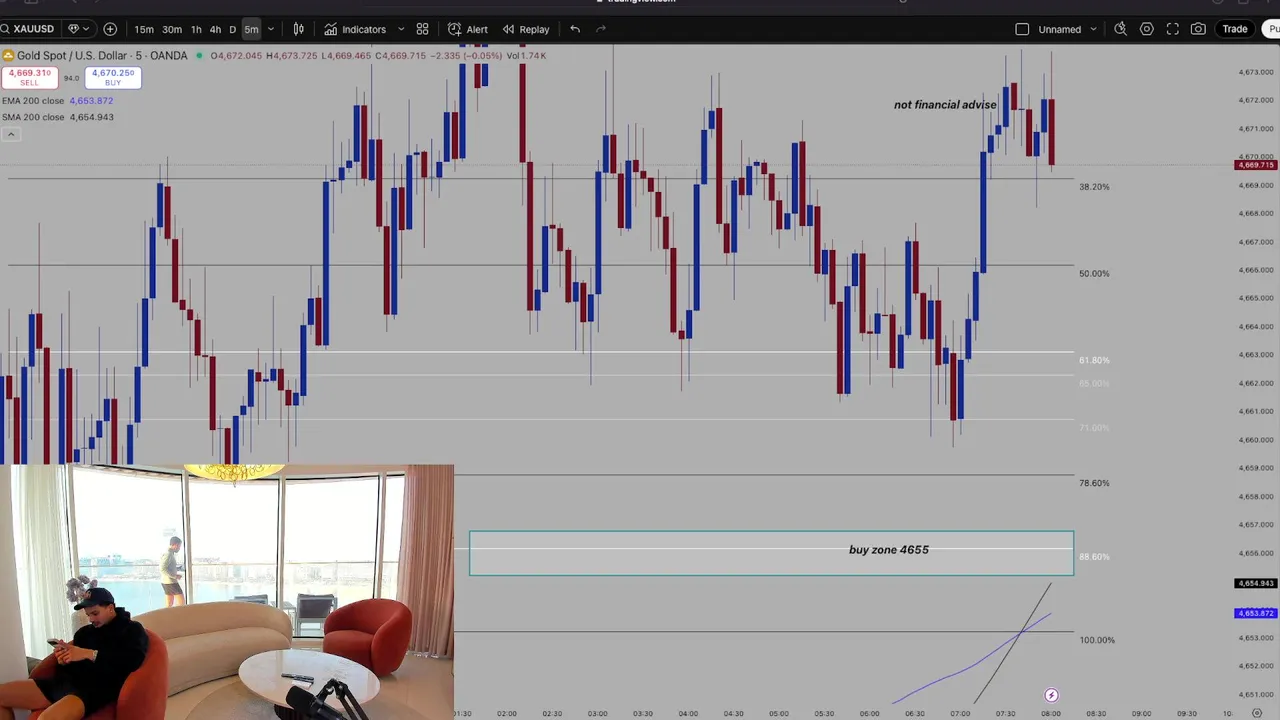This screenshot has height=720, width=1280.
Task: Click the blue BUY 4,670.250 button
Action: [x=112, y=77]
